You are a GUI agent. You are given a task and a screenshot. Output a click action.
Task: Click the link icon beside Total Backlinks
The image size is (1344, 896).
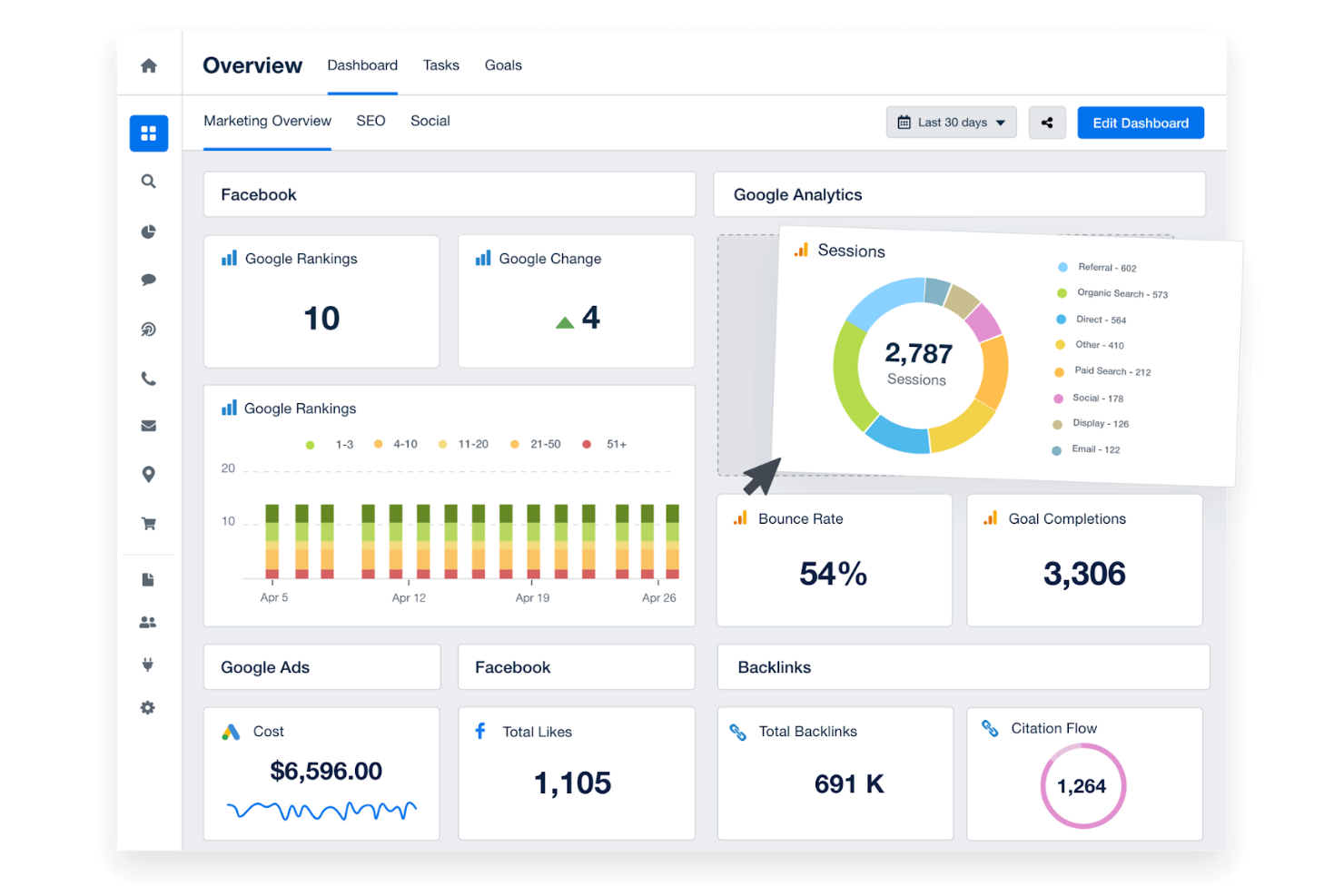738,732
